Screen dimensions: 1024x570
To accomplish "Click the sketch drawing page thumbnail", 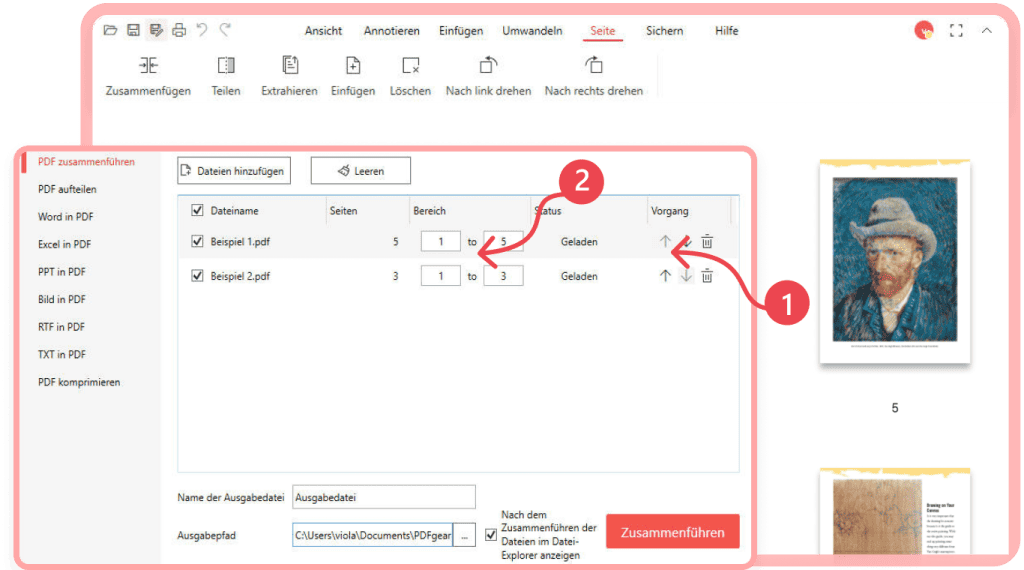I will (x=895, y=512).
